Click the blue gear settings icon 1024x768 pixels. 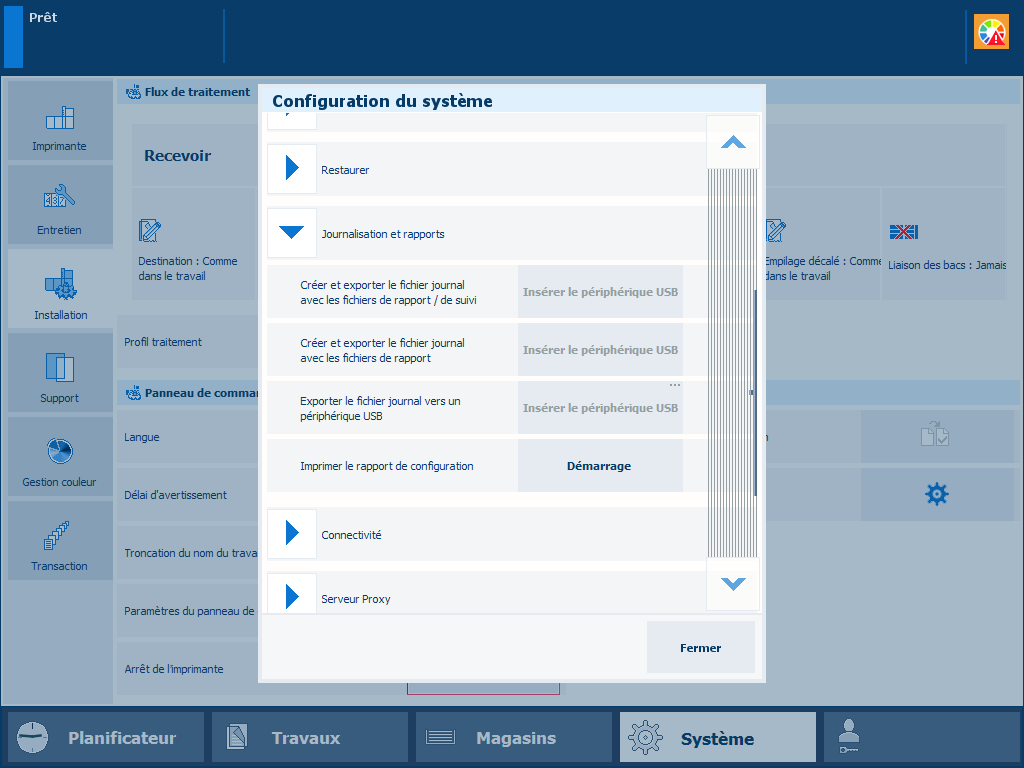[936, 494]
